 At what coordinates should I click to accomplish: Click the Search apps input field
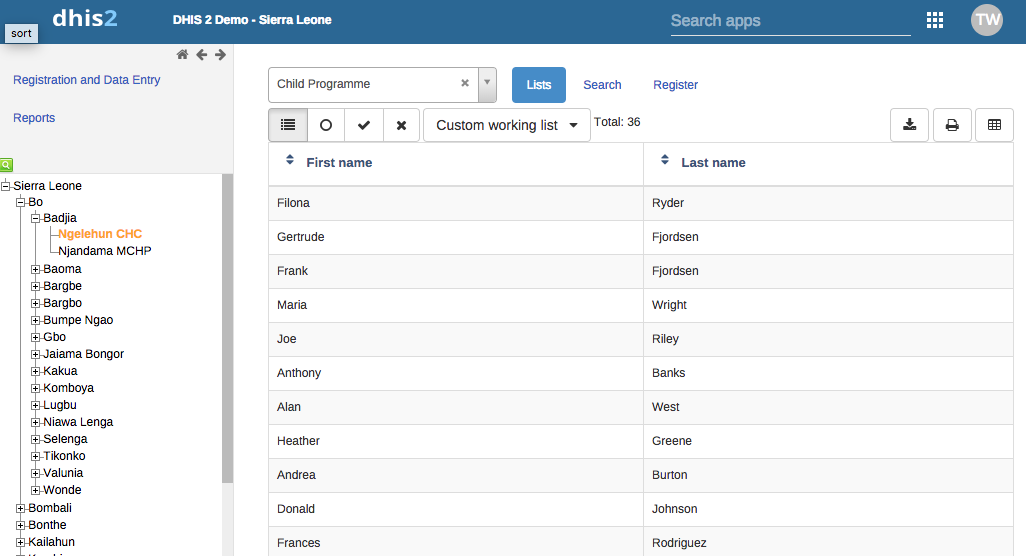[x=790, y=21]
